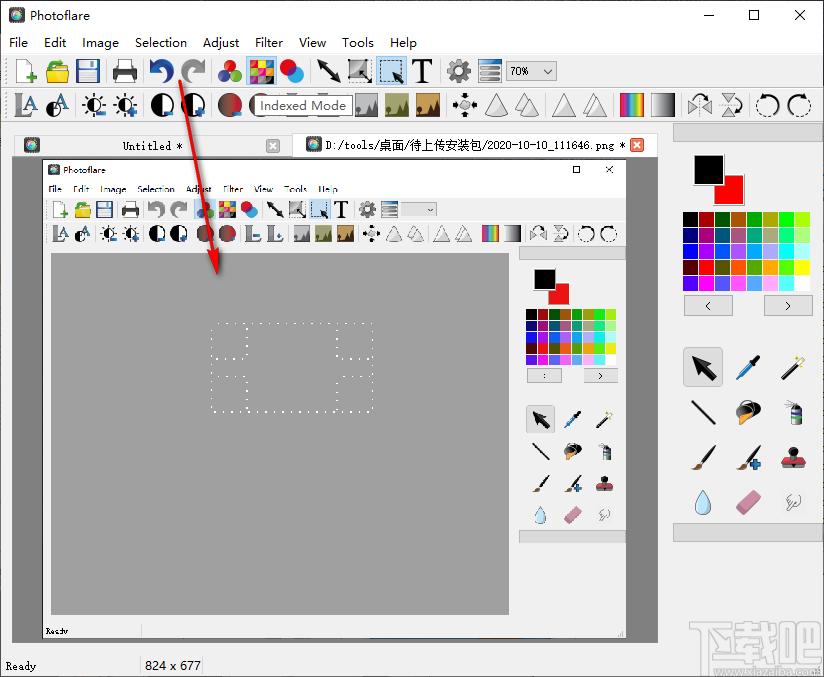The image size is (824, 677).
Task: Select the line tool
Action: [703, 412]
